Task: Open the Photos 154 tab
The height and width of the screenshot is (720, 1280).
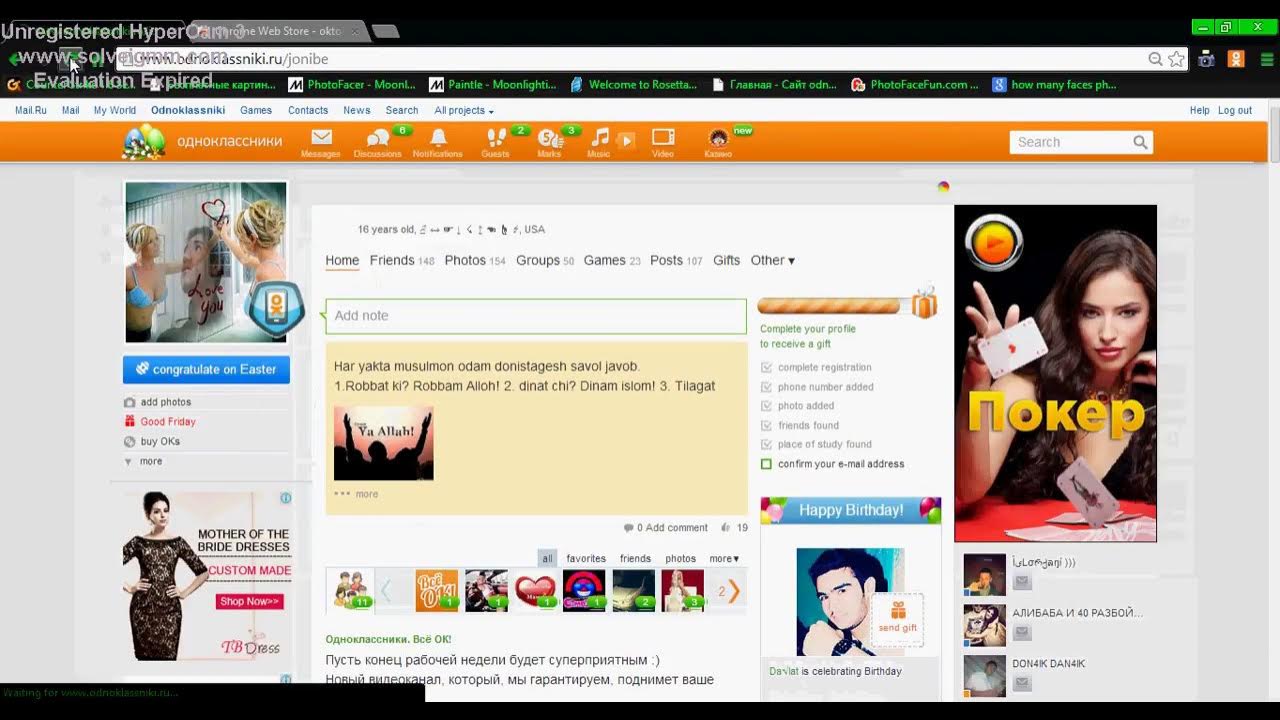Action: click(x=475, y=260)
